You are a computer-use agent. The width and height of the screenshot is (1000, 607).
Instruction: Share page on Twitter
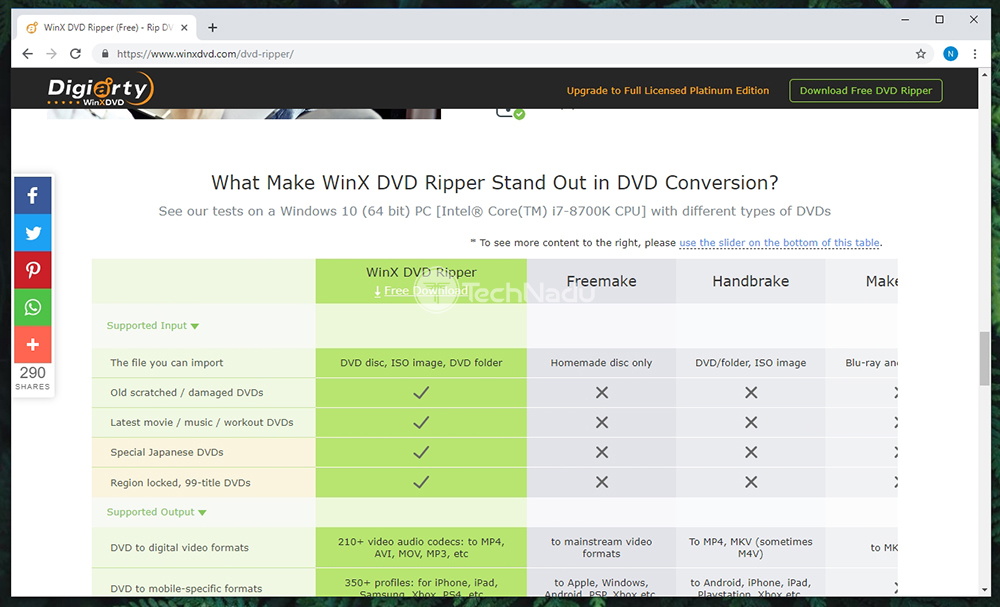pyautogui.click(x=33, y=233)
